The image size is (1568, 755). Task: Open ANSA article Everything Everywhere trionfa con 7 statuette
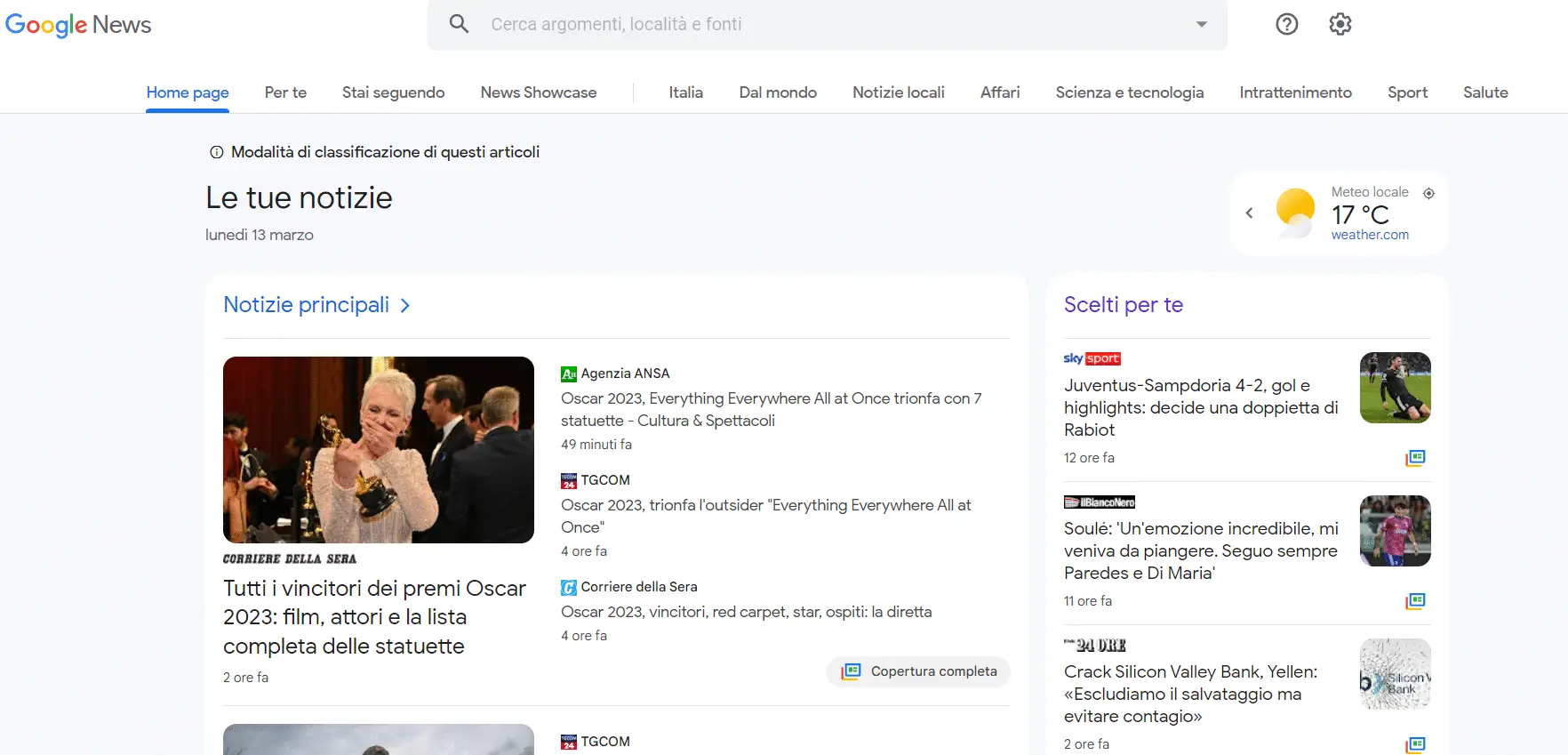point(771,410)
